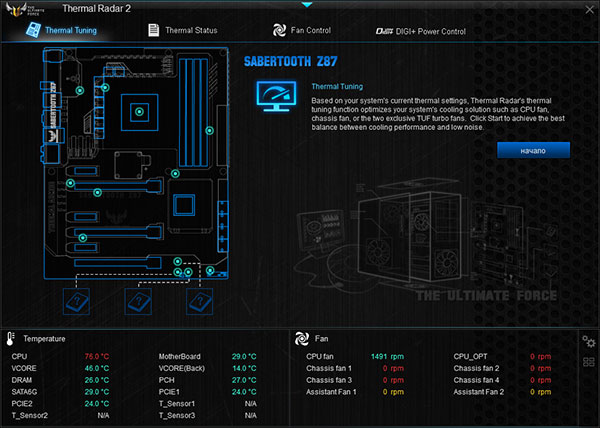Viewport: 600px width, 428px height.
Task: Click the CPU fan rpm reading
Action: pyautogui.click(x=387, y=356)
